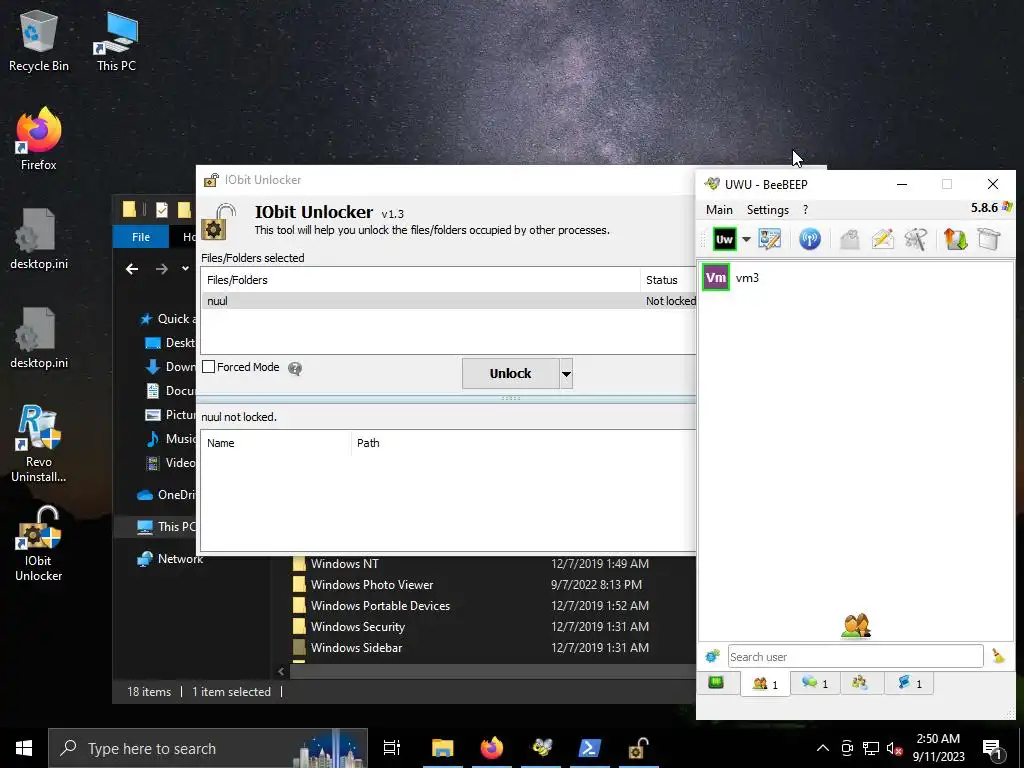Click the Back arrow in File Explorer
The image size is (1024, 768).
132,269
